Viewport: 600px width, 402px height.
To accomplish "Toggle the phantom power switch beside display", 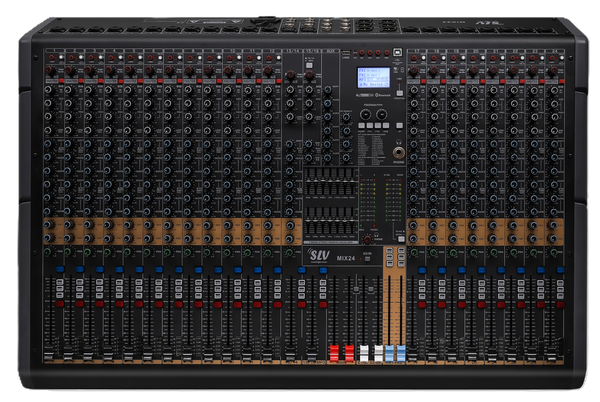I will click(399, 93).
